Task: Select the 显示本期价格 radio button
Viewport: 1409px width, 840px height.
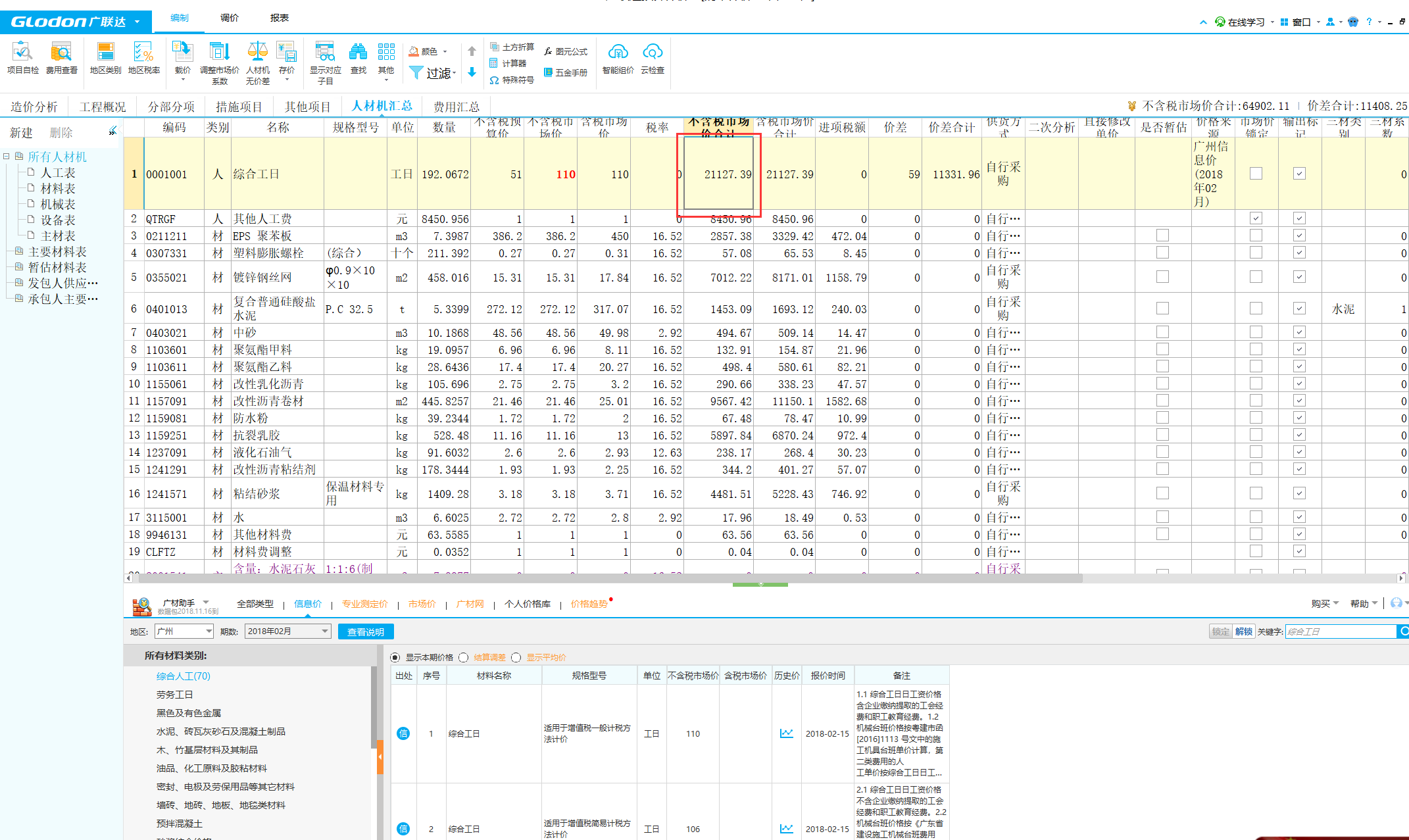Action: pos(395,657)
